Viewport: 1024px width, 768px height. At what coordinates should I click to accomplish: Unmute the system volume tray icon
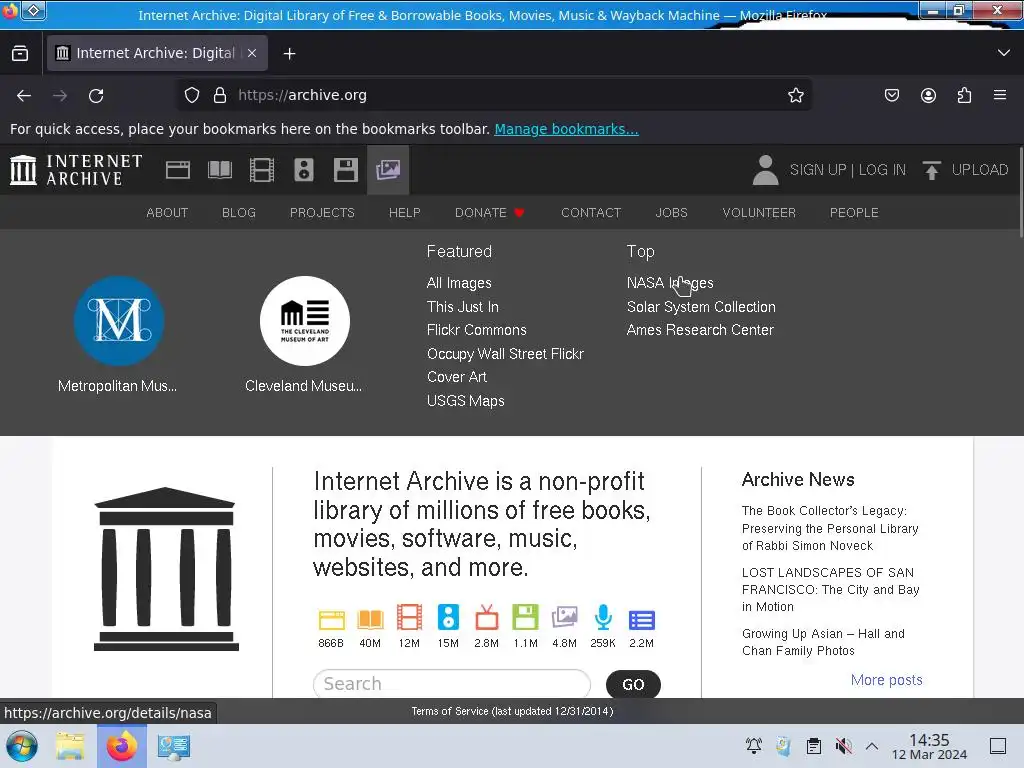[843, 746]
